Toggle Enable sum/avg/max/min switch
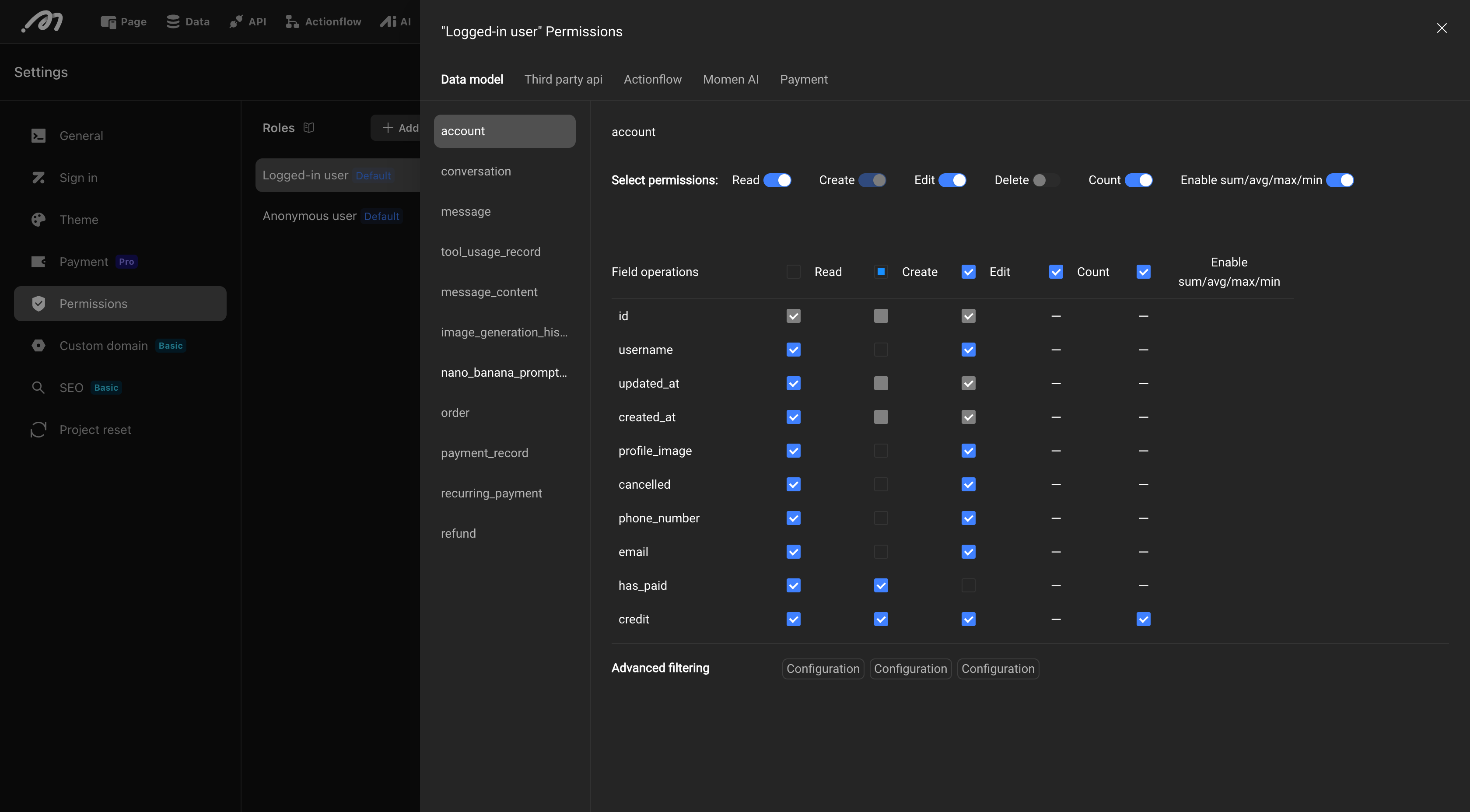Image resolution: width=1470 pixels, height=812 pixels. (1339, 180)
